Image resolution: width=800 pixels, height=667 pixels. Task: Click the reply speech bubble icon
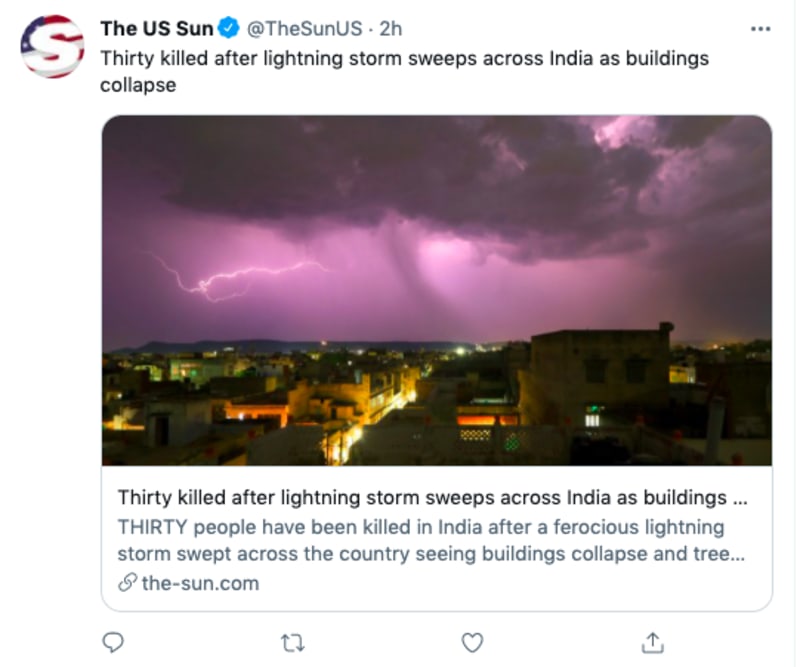click(x=114, y=642)
